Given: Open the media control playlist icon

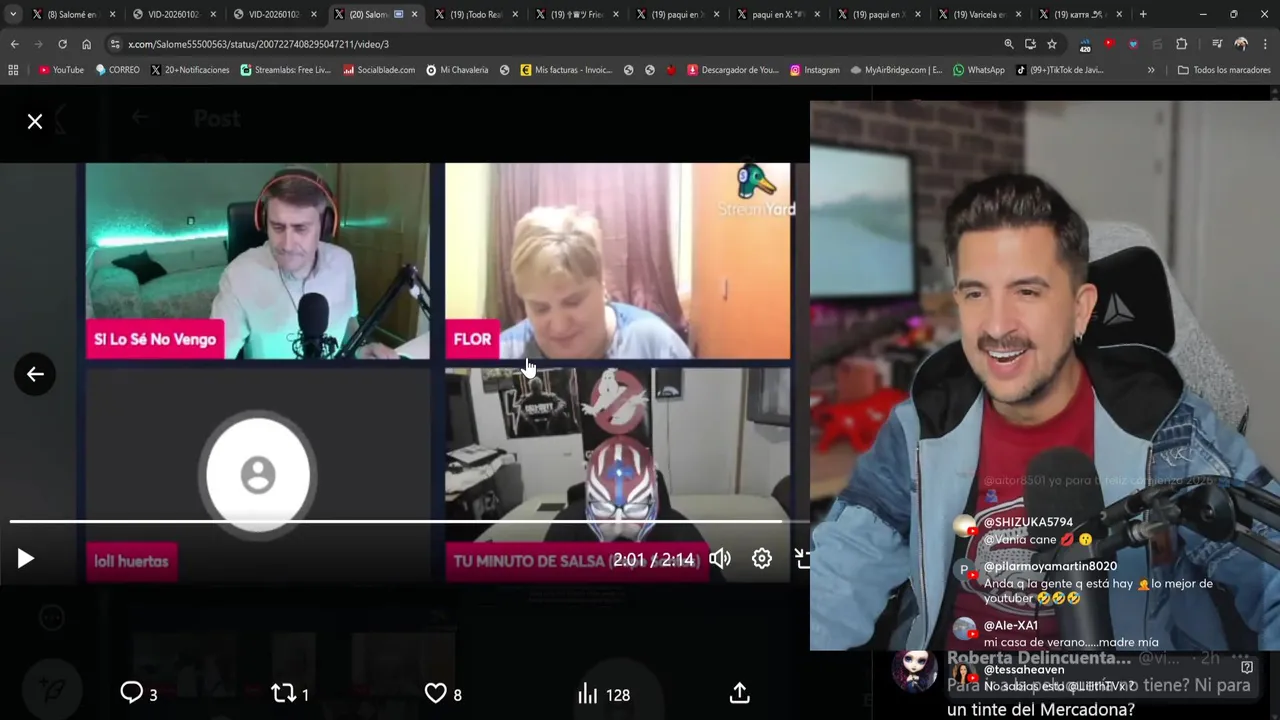Looking at the screenshot, I should tap(1217, 44).
